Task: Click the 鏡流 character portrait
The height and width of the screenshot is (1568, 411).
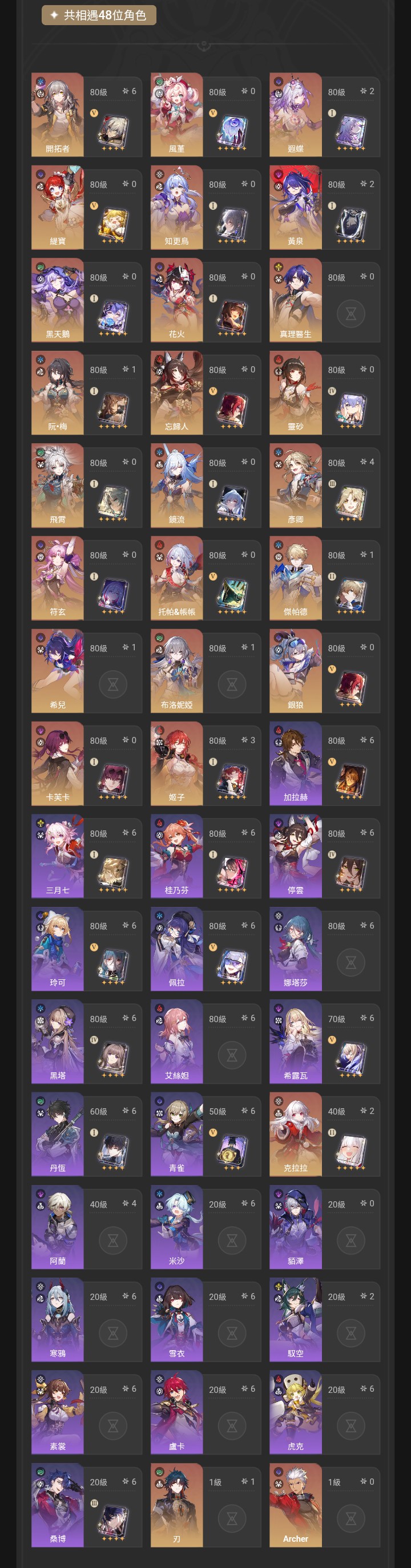Action: (x=176, y=486)
